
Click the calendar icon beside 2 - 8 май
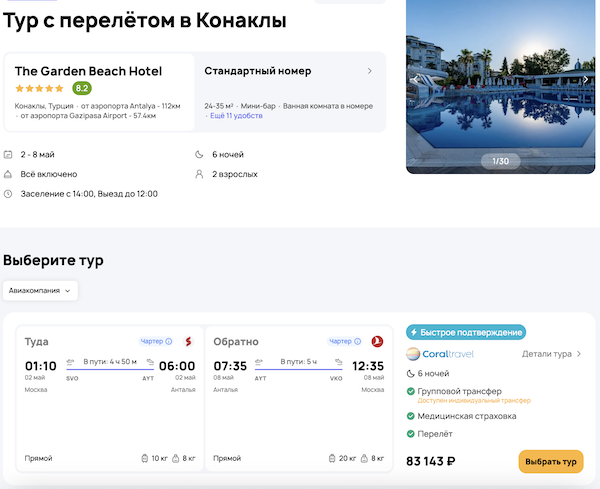(8, 155)
